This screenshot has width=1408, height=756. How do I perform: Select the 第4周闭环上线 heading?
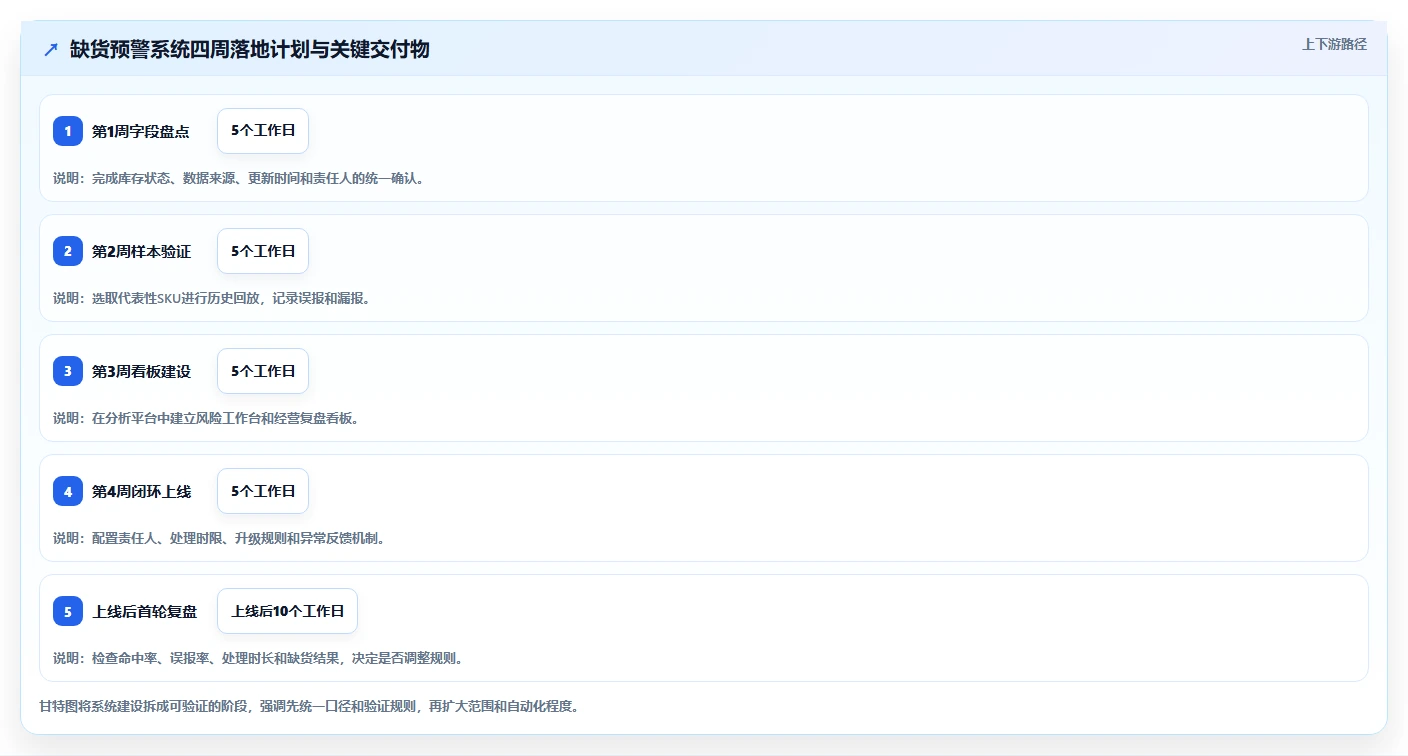pos(141,491)
